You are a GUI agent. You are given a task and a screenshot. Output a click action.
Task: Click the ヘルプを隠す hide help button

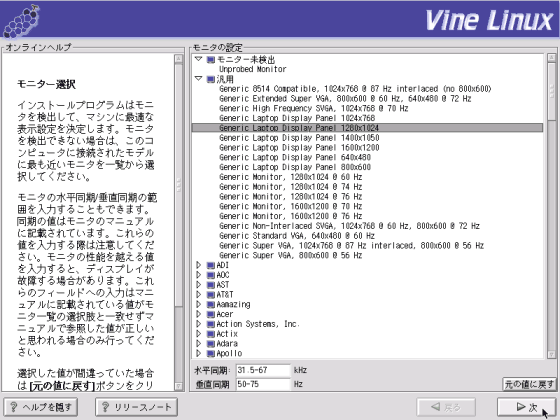point(41,407)
